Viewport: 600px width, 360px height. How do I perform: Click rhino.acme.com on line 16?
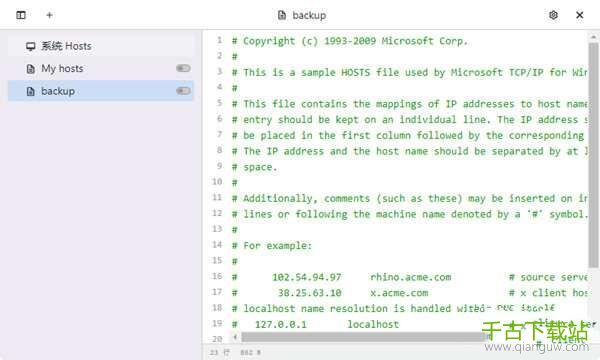click(411, 277)
